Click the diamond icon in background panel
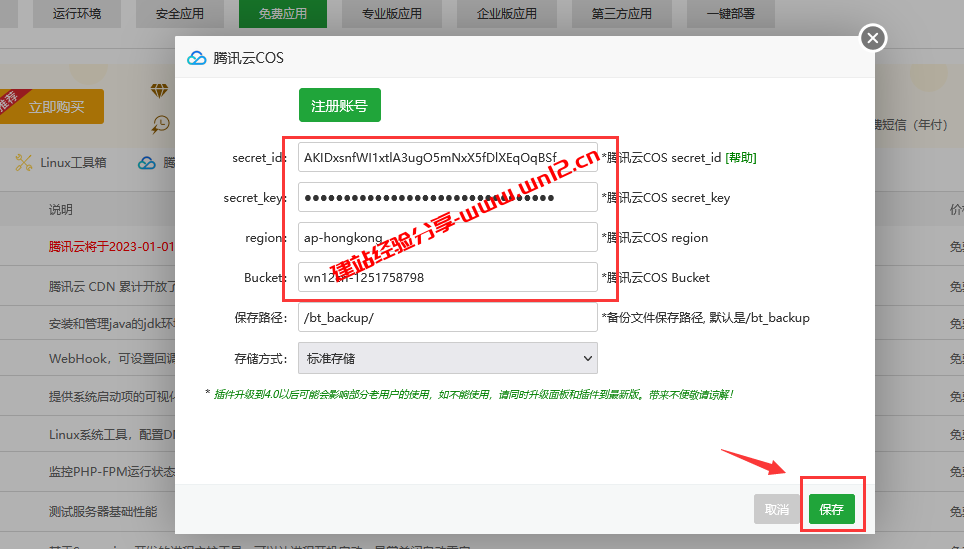Viewport: 964px width, 549px height. click(159, 91)
